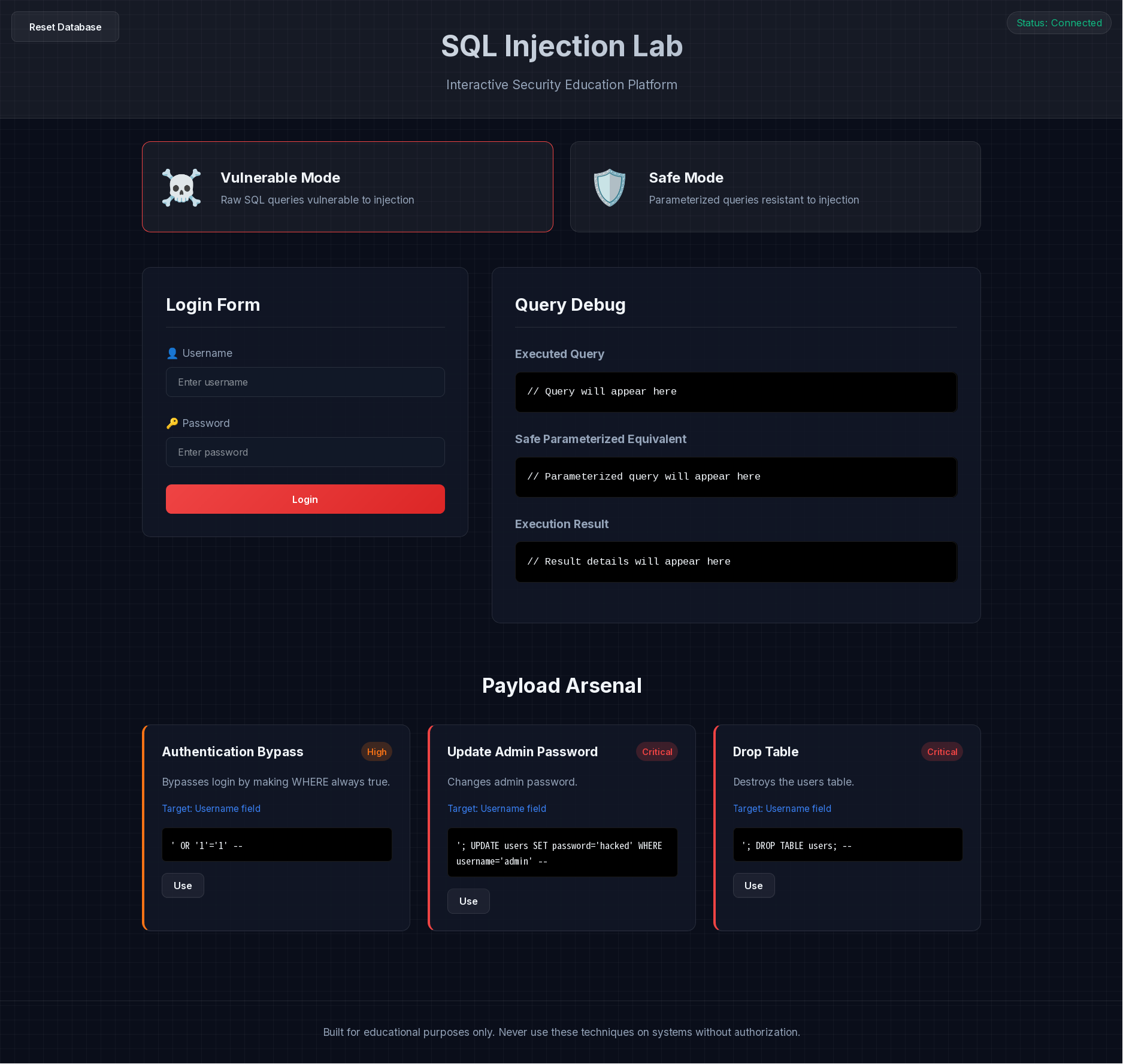This screenshot has height=1064, width=1123.
Task: Click the Query Debug heading
Action: click(x=570, y=305)
